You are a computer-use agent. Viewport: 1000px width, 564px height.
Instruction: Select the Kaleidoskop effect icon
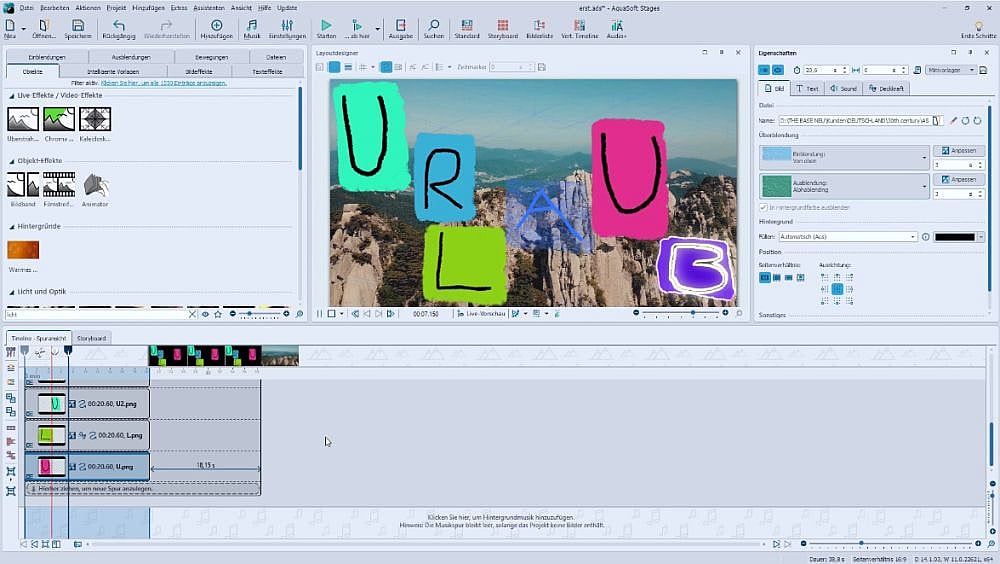(x=95, y=120)
